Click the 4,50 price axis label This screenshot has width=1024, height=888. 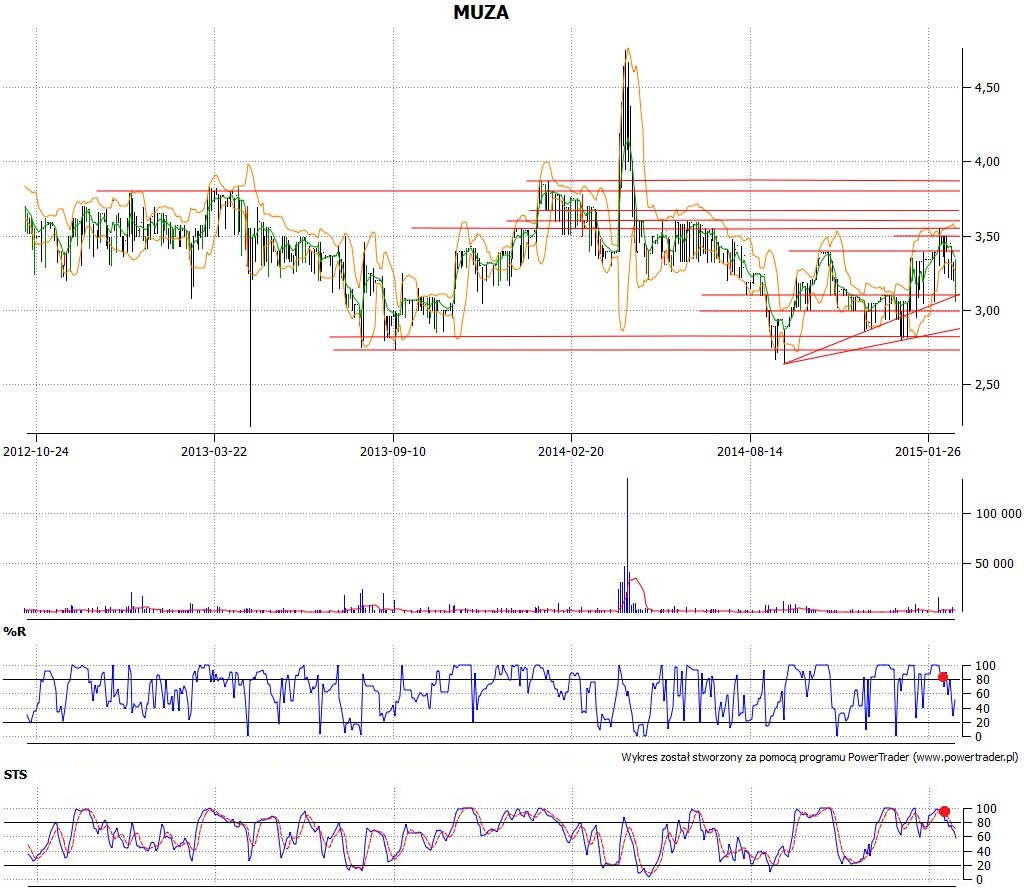987,87
